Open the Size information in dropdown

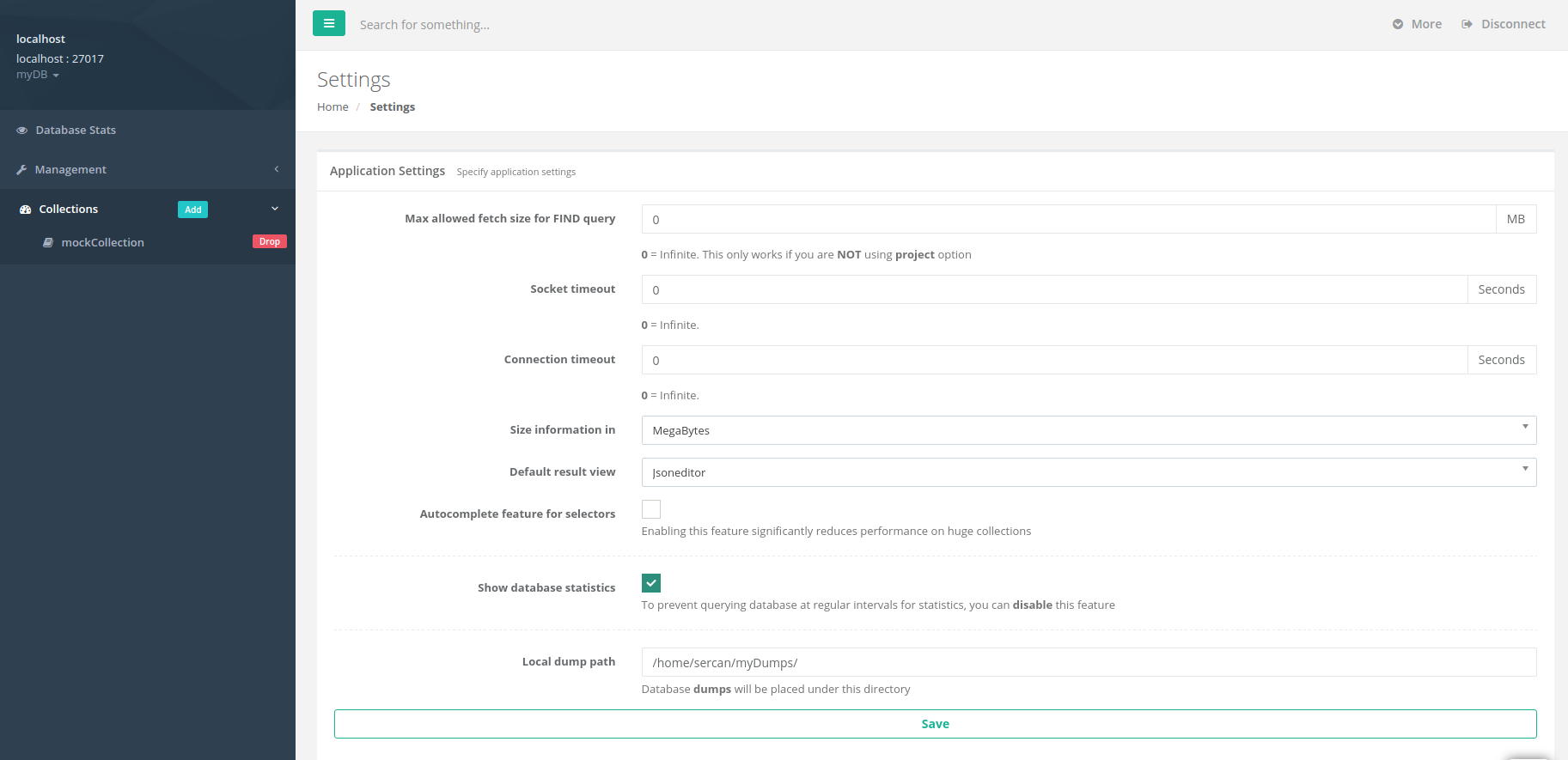pos(1088,430)
